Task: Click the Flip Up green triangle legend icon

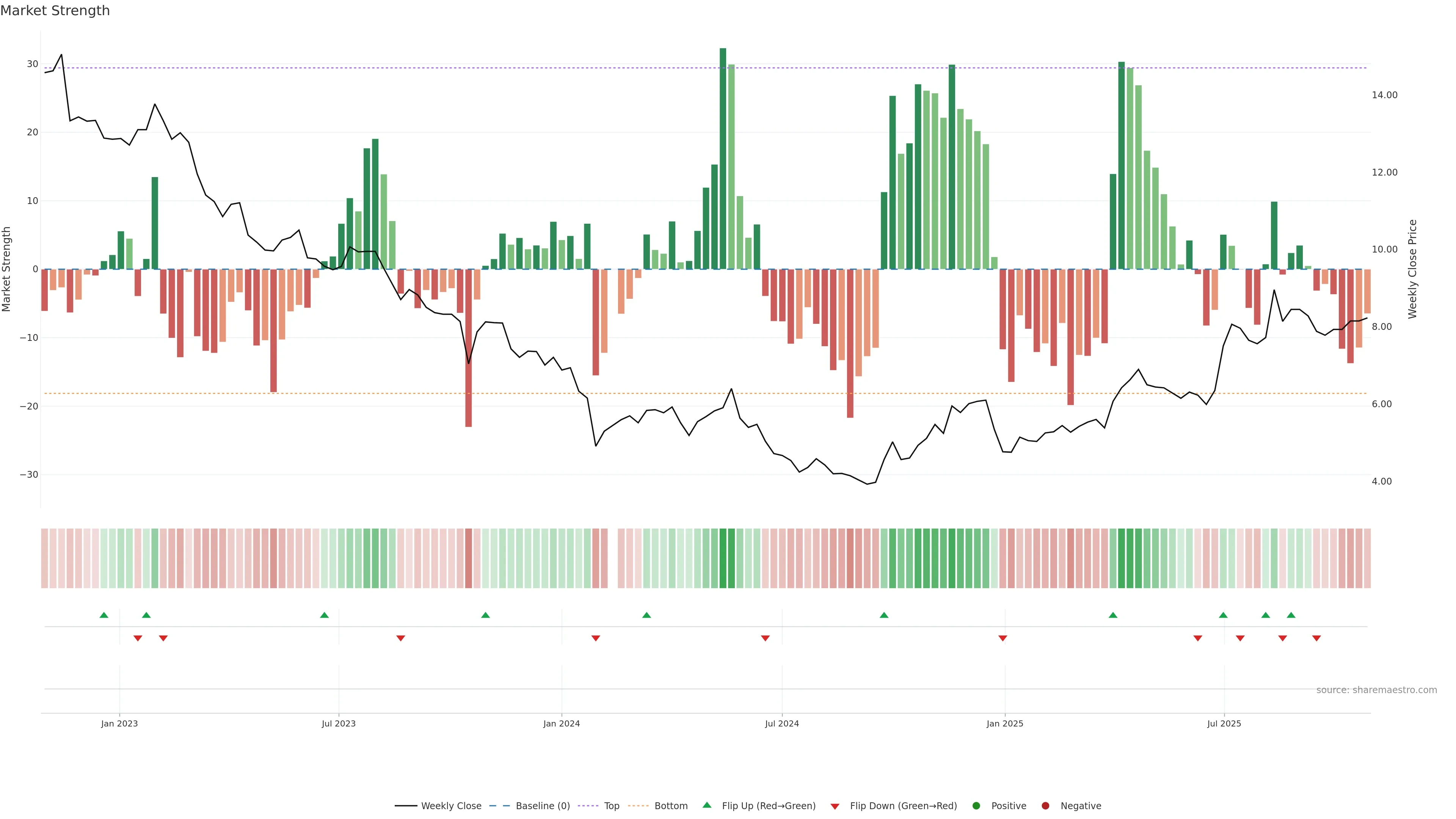Action: point(706,805)
